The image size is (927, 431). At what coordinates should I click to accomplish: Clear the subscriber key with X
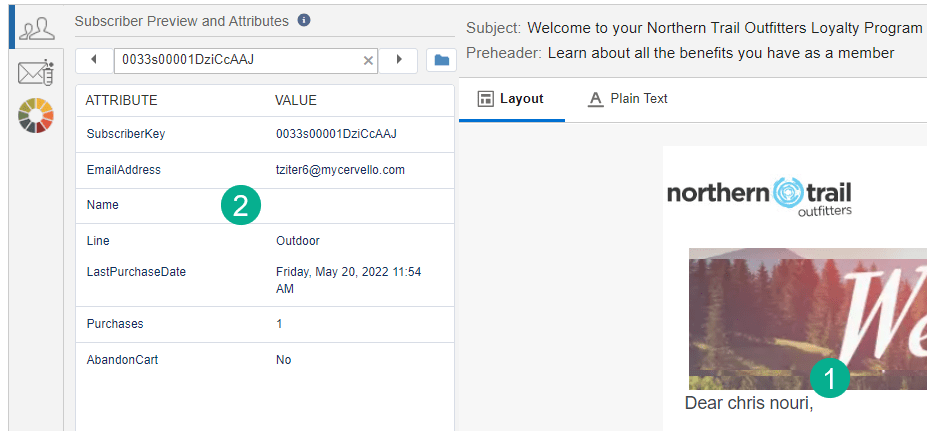(368, 61)
